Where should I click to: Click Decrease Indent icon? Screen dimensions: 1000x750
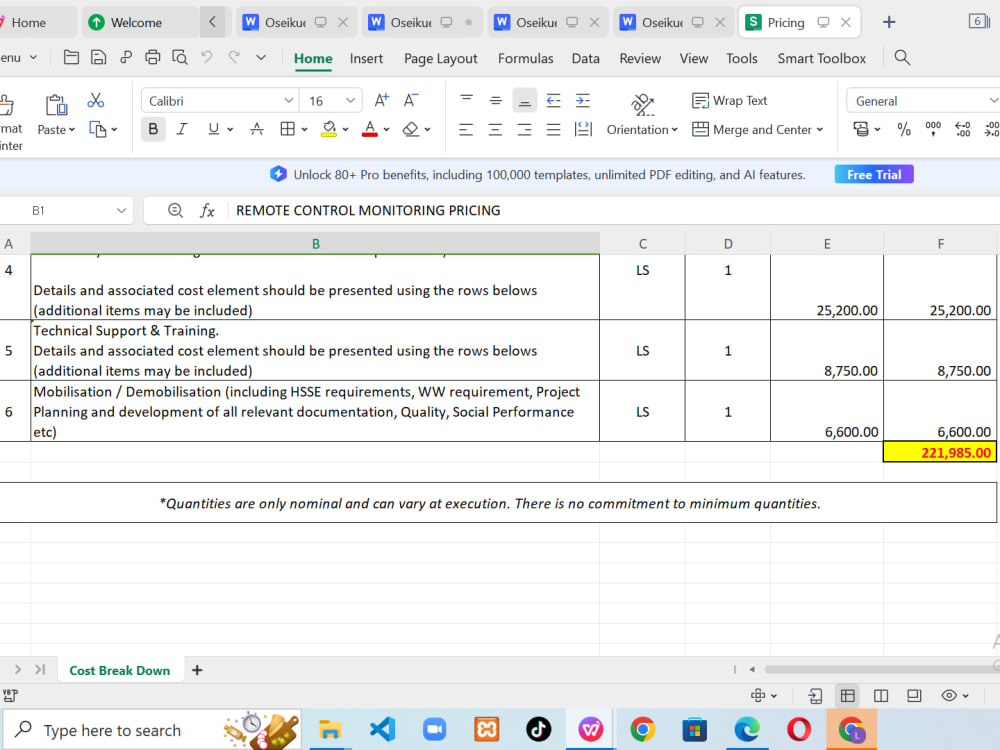pyautogui.click(x=554, y=100)
